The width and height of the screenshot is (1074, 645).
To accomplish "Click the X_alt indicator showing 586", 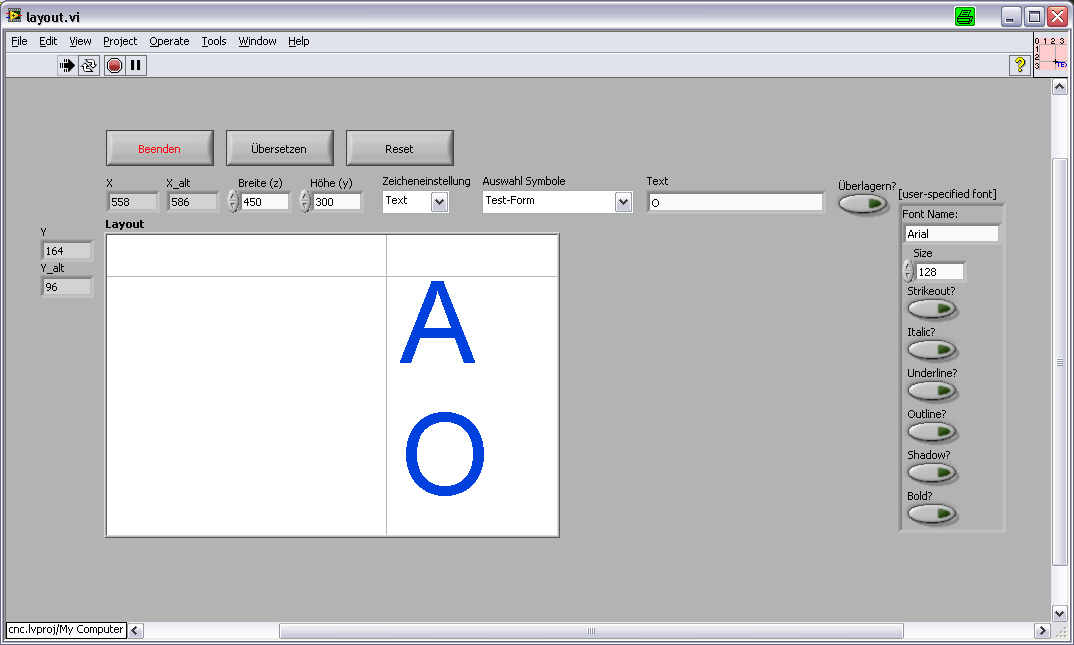I will click(x=192, y=202).
